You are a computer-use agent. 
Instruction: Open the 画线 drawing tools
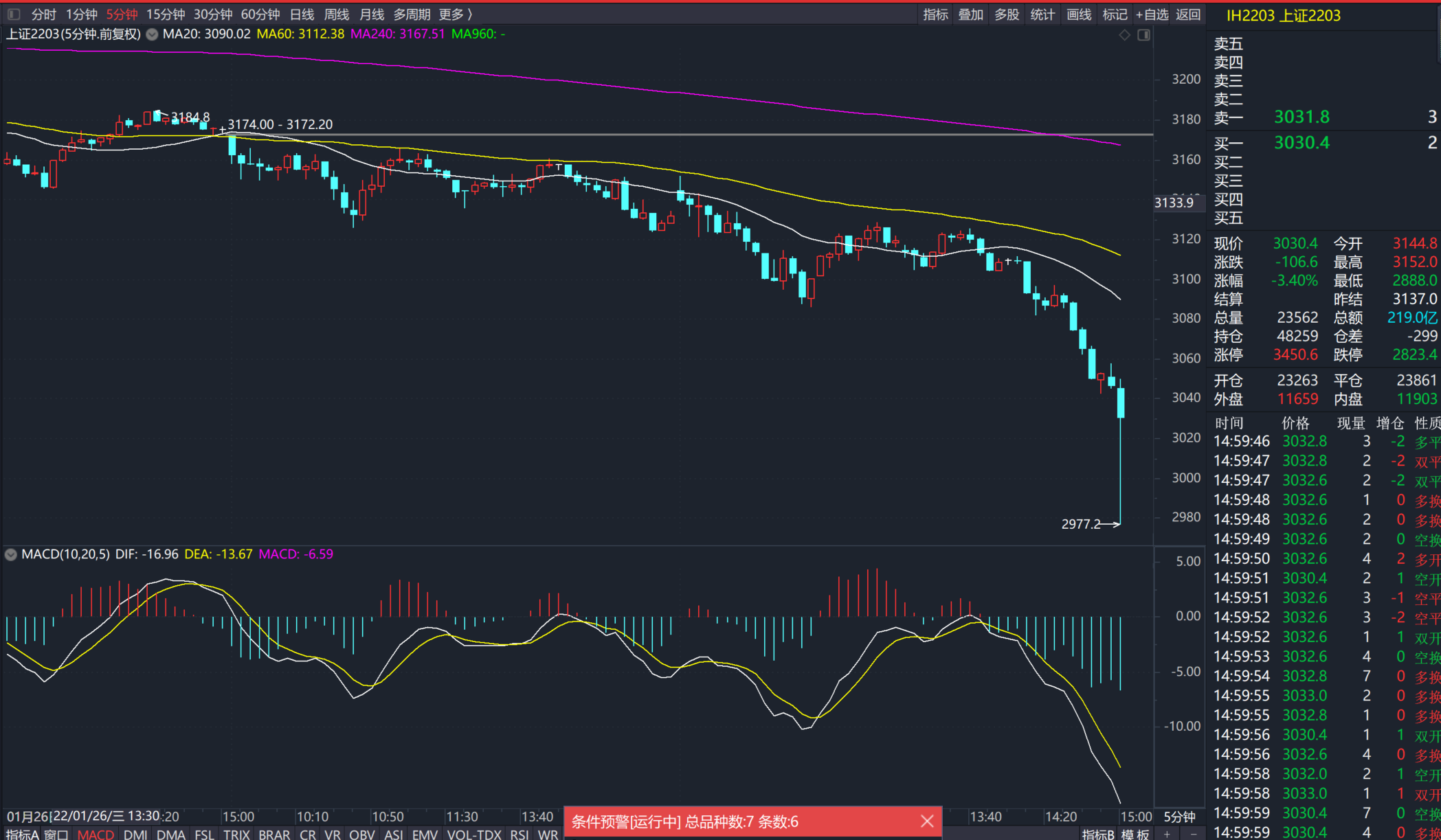[1079, 14]
